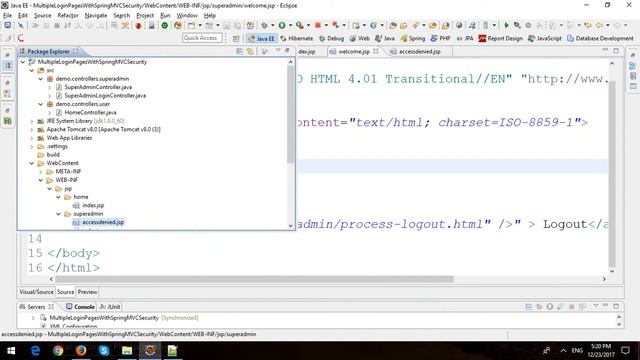640x360 pixels.
Task: Click the Debug bug icon in toolbar
Action: (x=264, y=25)
